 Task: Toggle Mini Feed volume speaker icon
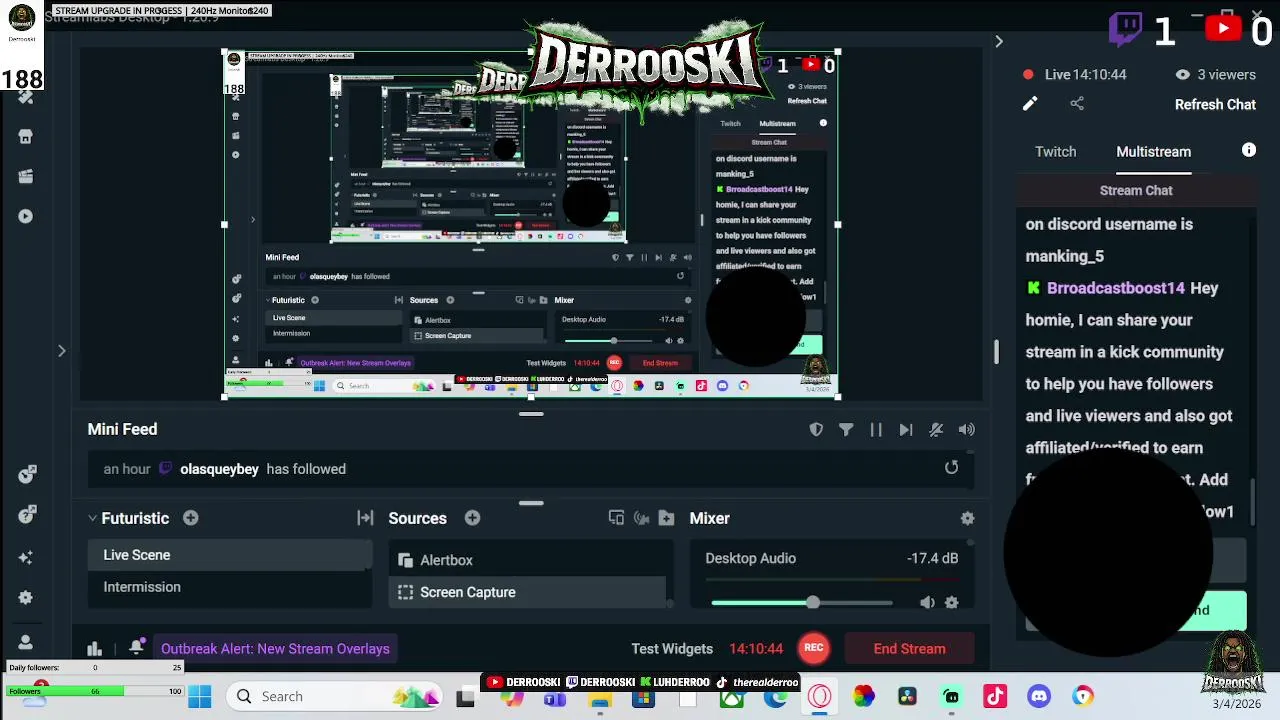(966, 429)
